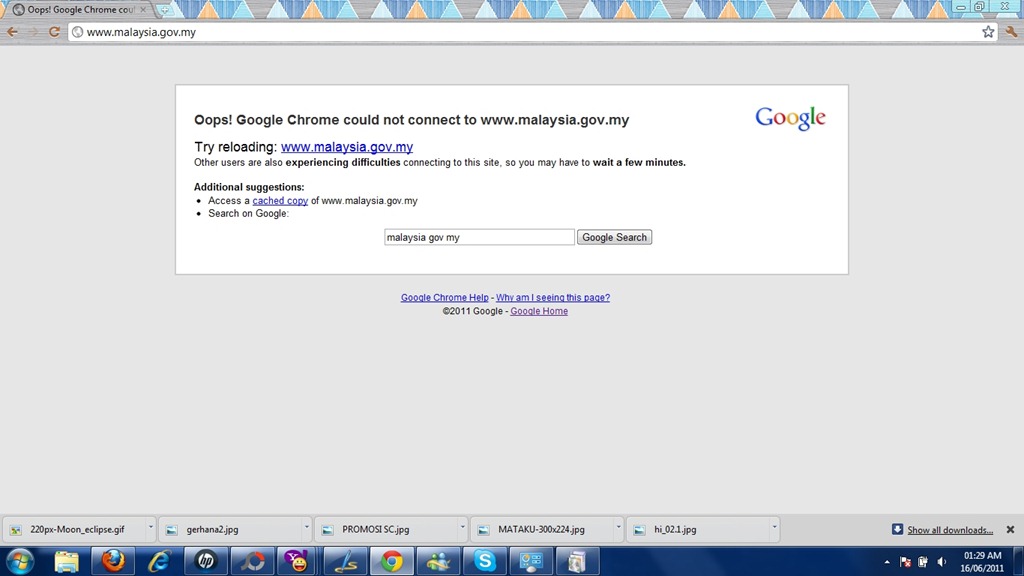Click the Google Search button
The image size is (1024, 576).
point(615,237)
